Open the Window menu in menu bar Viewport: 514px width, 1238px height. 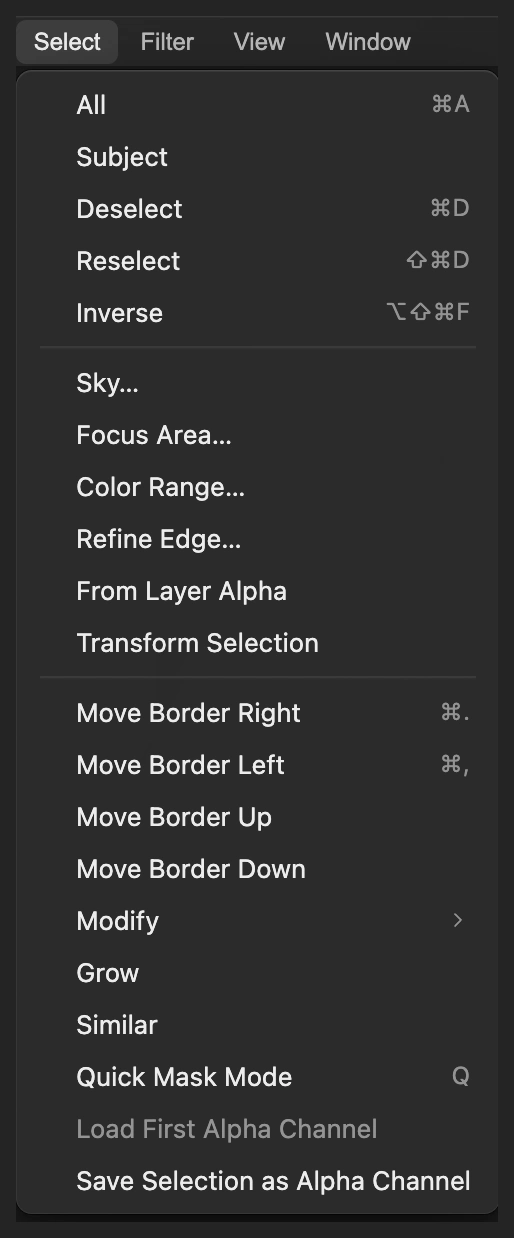coord(368,42)
